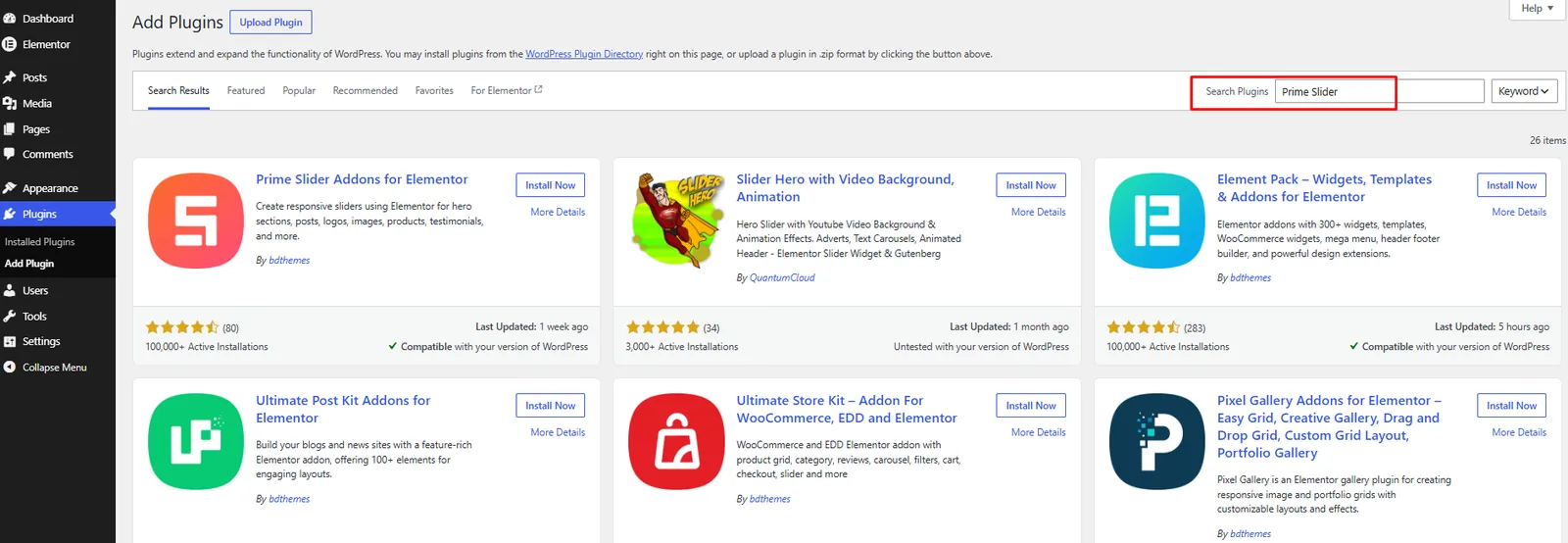Screen dimensions: 1568x543
Task: Click the Tools wrench icon
Action: (10, 317)
